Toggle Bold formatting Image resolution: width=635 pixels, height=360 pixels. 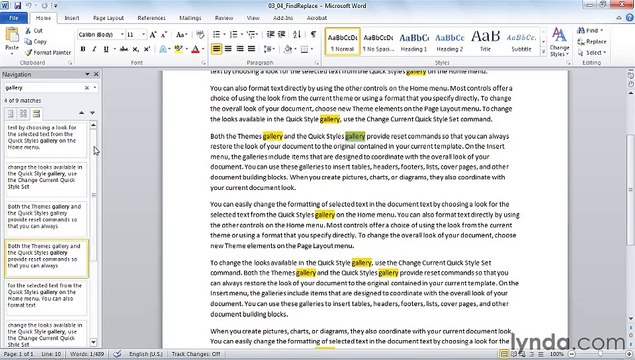click(83, 49)
